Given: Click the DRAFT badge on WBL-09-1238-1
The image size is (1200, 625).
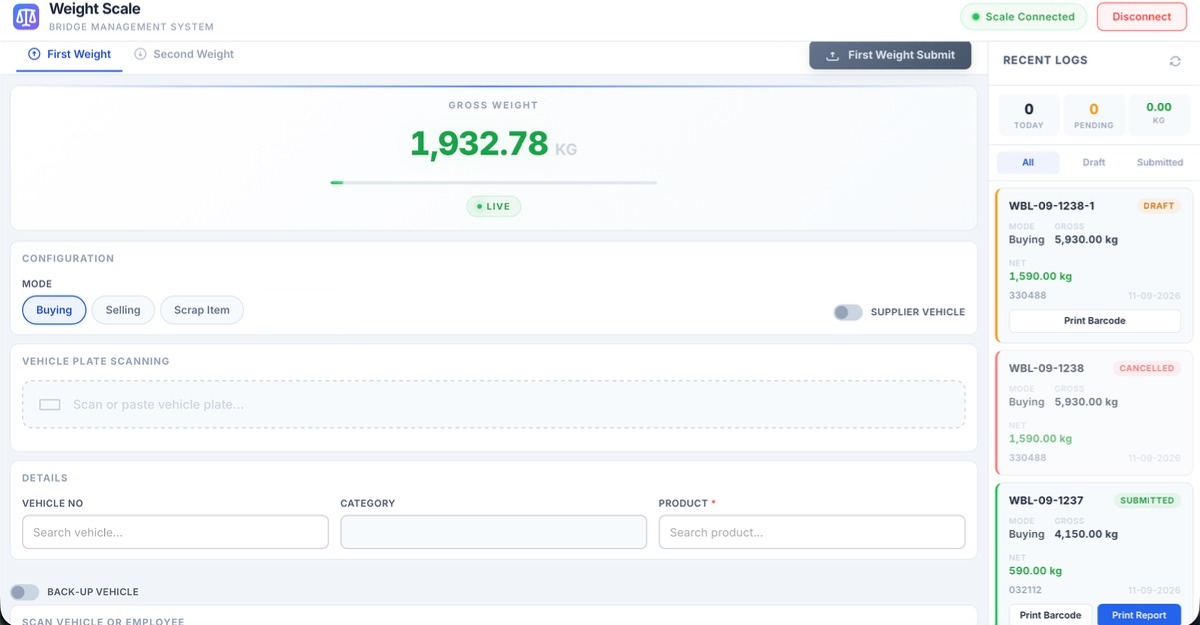Looking at the screenshot, I should [1159, 206].
